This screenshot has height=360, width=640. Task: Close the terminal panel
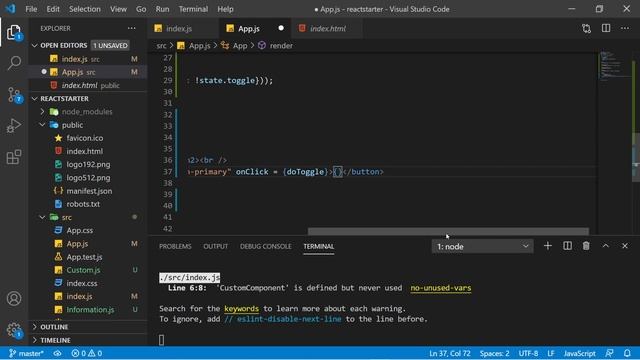pos(624,246)
